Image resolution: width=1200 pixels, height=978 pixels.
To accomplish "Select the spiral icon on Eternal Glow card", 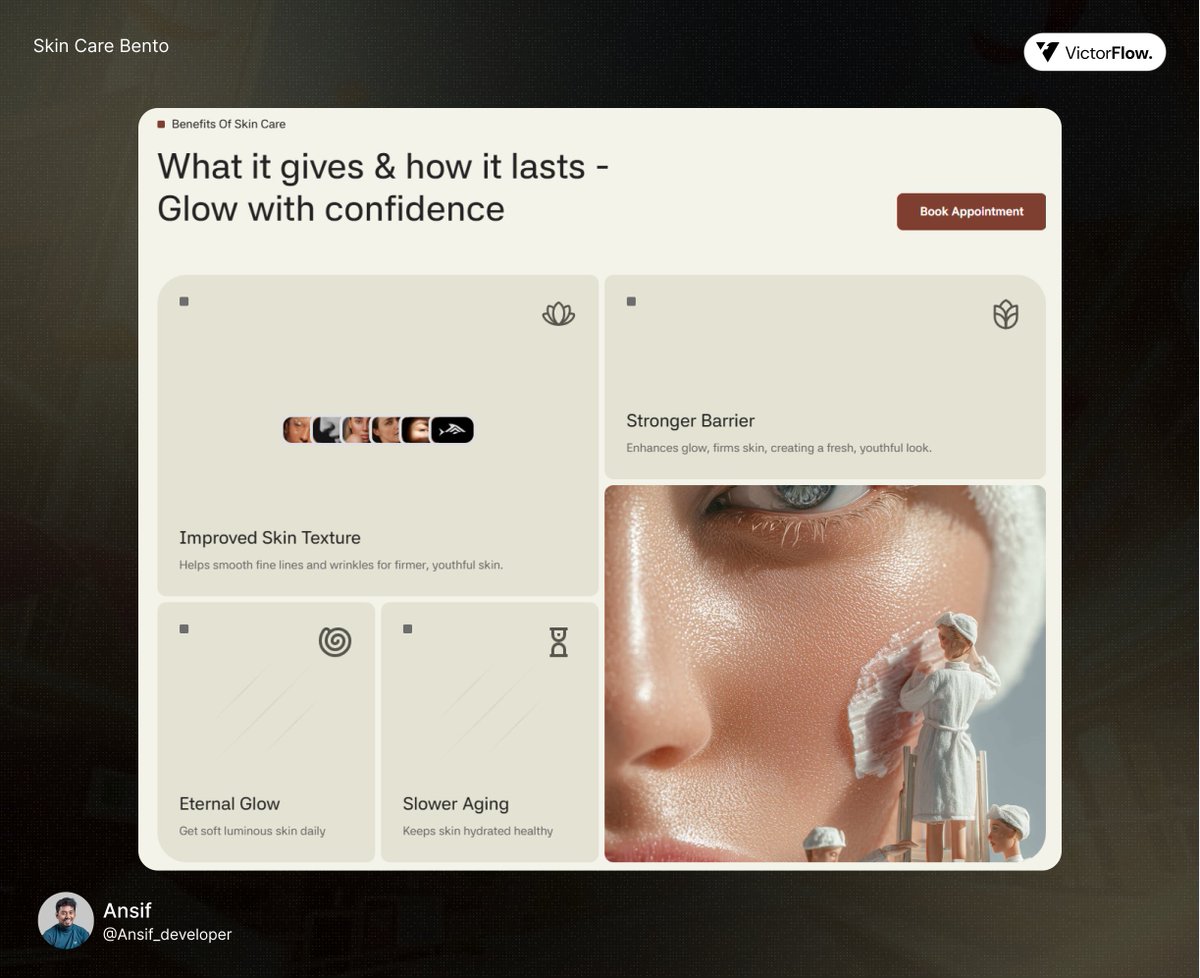I will click(x=336, y=641).
